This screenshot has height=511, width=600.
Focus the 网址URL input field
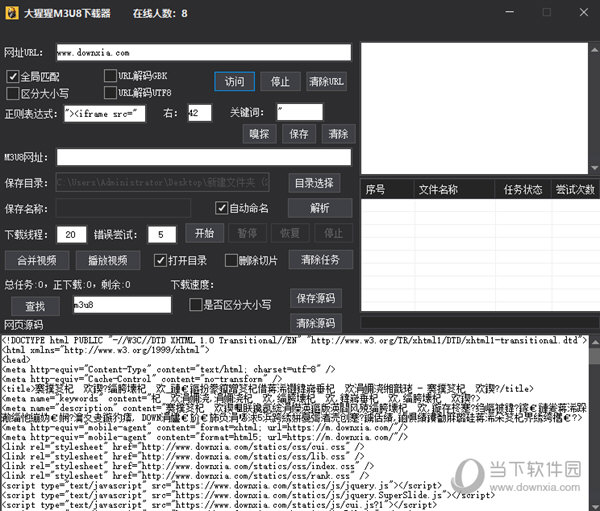pyautogui.click(x=204, y=52)
